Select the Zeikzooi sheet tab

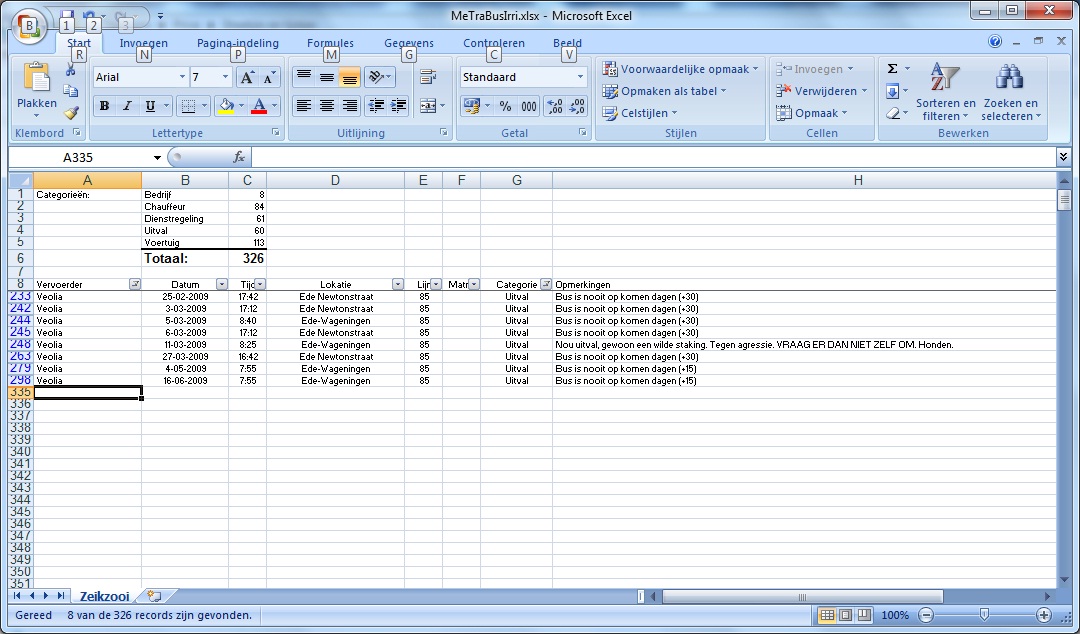104,596
